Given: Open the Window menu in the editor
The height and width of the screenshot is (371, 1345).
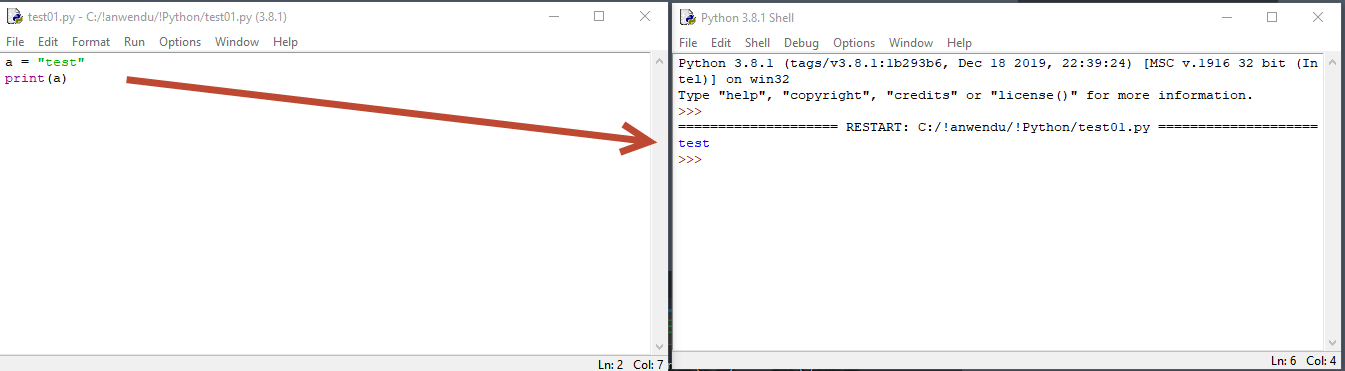Looking at the screenshot, I should coord(237,42).
